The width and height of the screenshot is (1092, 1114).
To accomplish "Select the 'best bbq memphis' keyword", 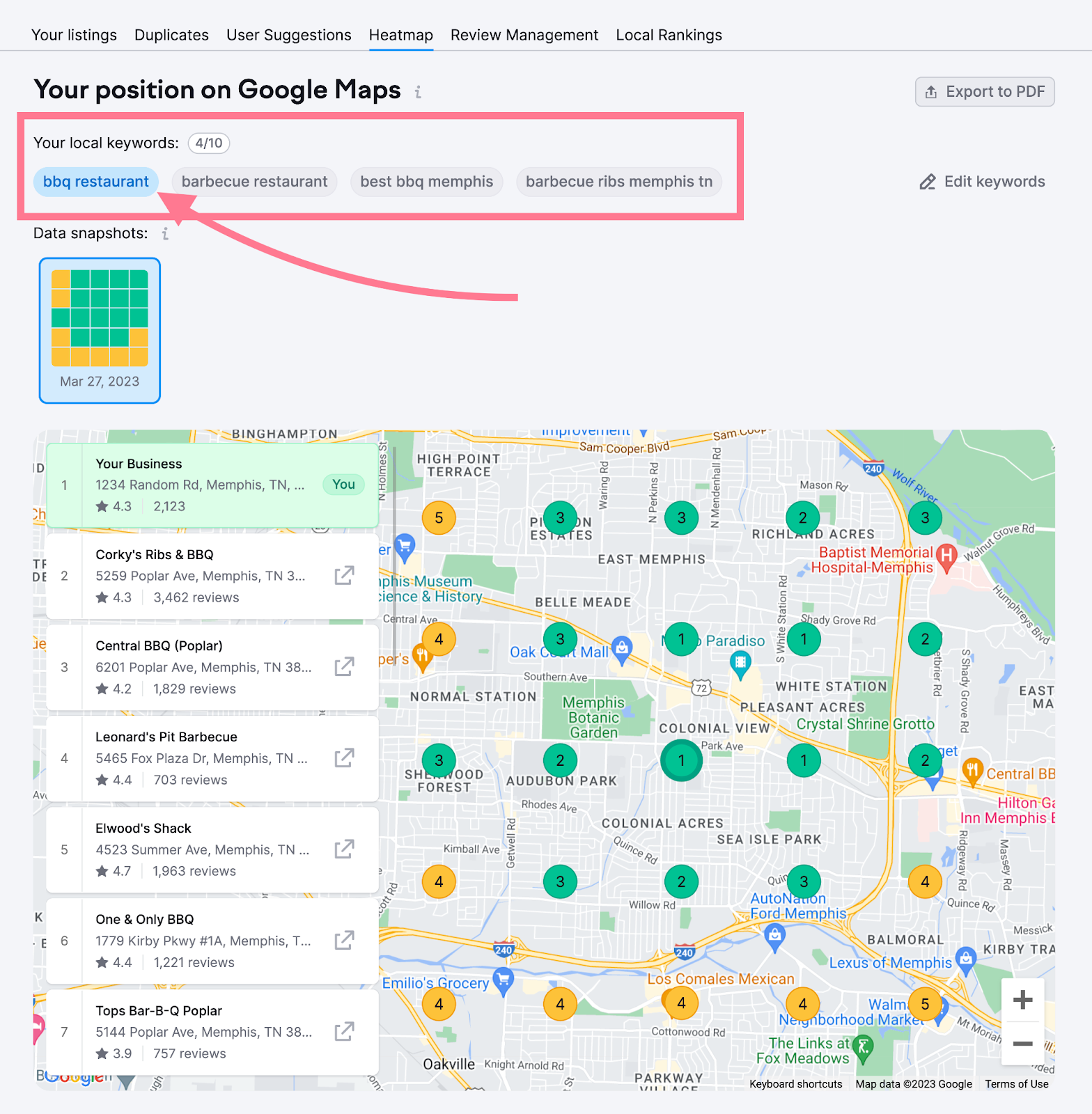I will [427, 182].
